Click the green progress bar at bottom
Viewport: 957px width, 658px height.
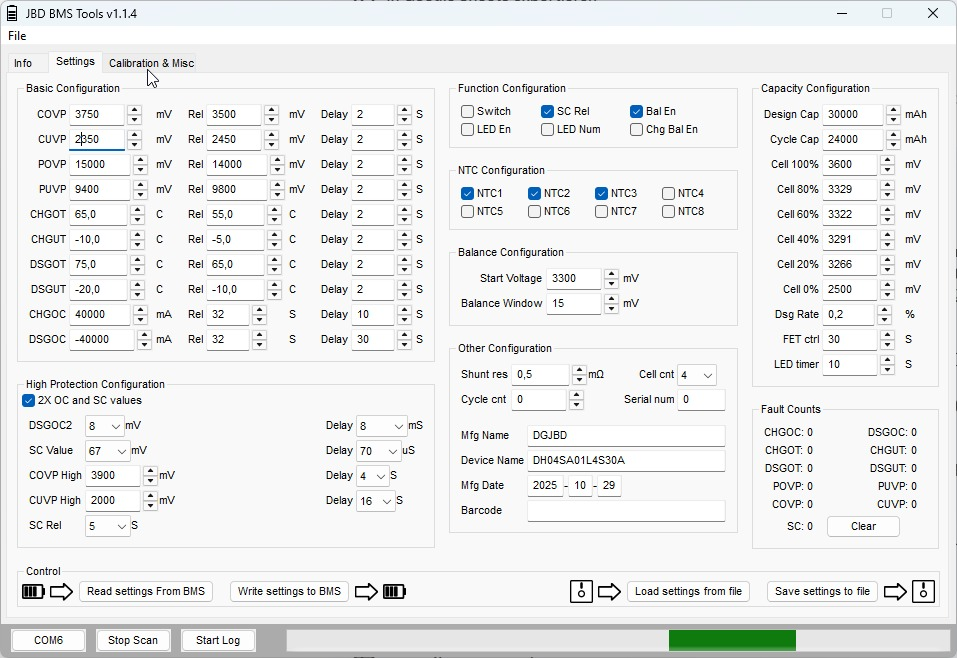tap(732, 640)
